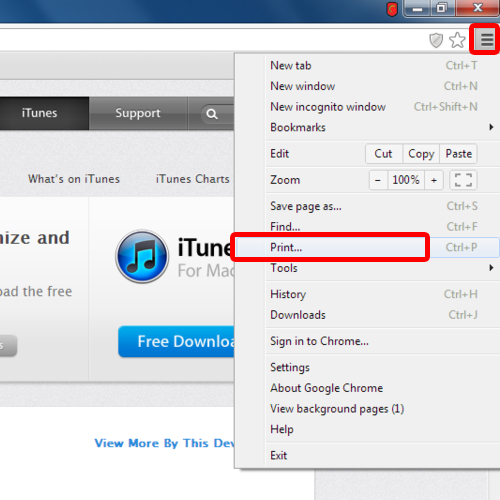Open What's on iTunes link
Image resolution: width=500 pixels, height=500 pixels.
pos(74,179)
